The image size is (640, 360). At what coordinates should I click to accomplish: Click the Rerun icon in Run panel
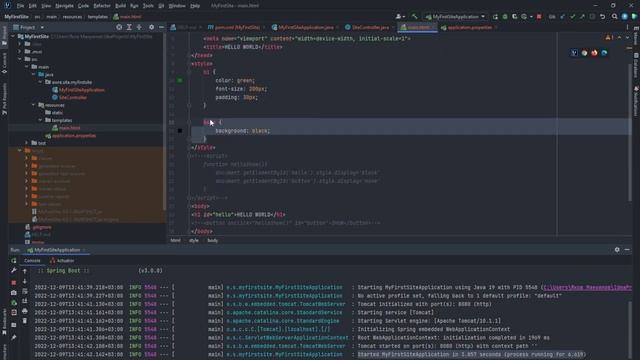click(14, 260)
